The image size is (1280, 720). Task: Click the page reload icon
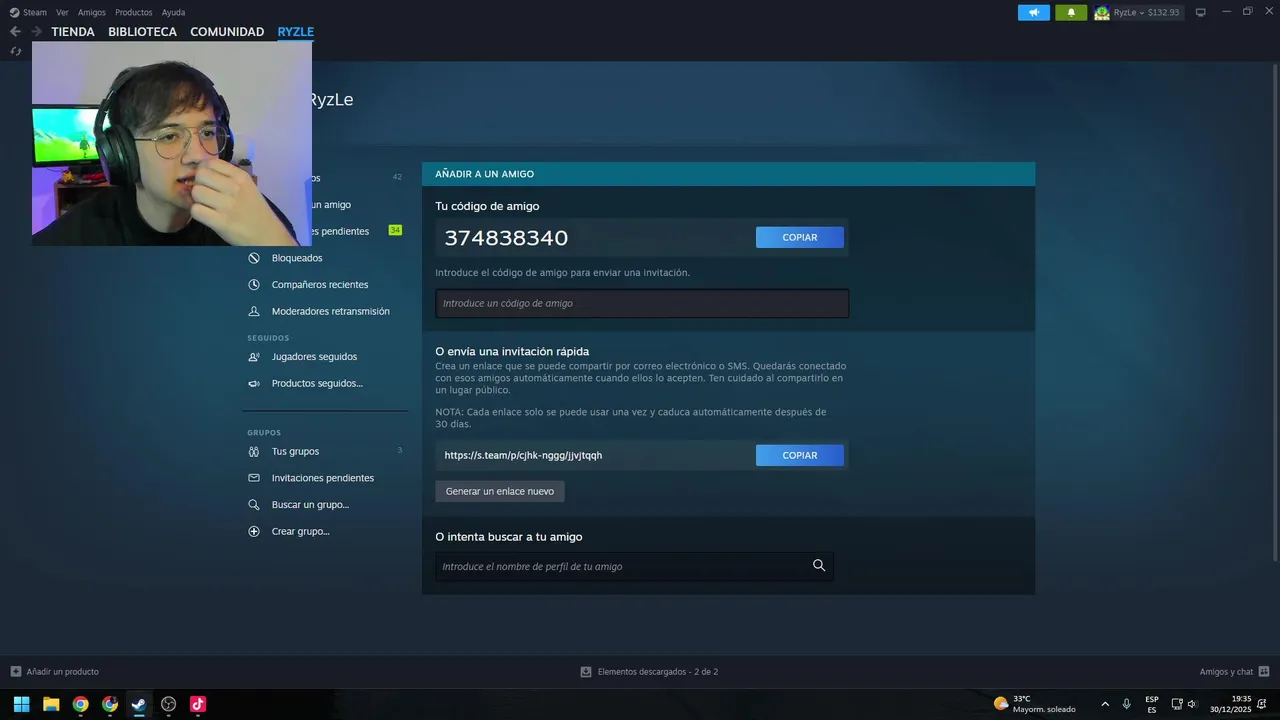click(x=15, y=51)
